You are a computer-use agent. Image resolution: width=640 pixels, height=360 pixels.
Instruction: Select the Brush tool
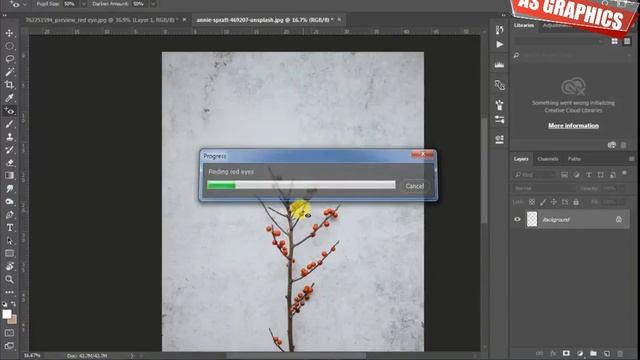click(x=9, y=124)
